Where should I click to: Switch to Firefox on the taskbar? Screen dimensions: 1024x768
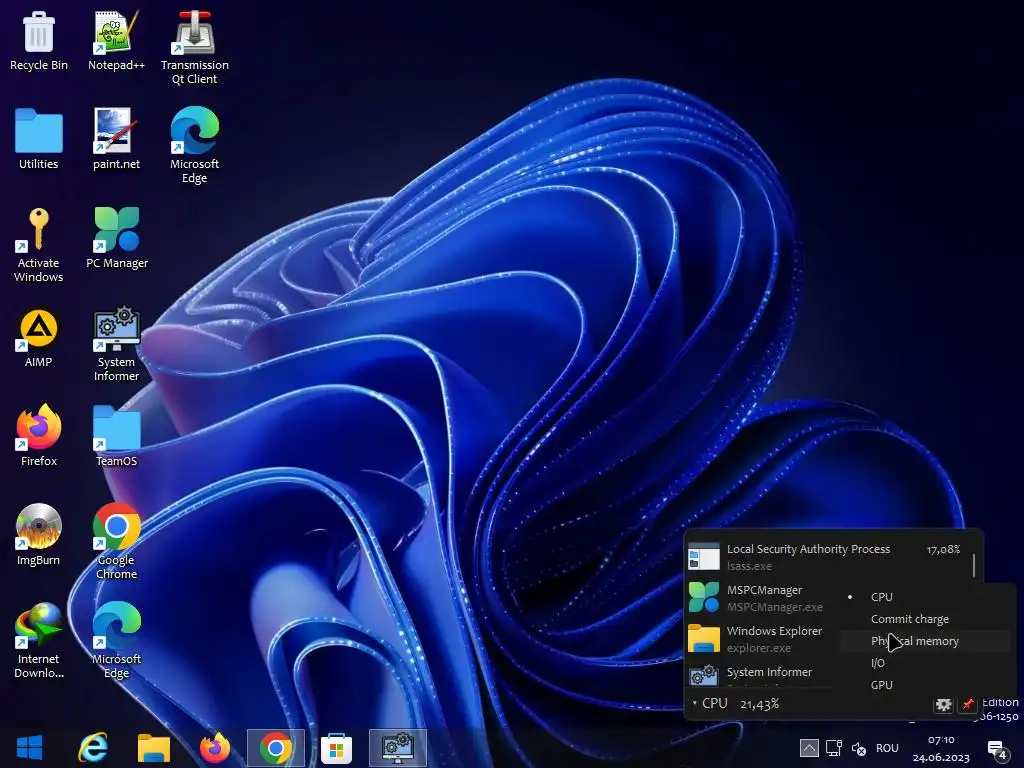[215, 748]
